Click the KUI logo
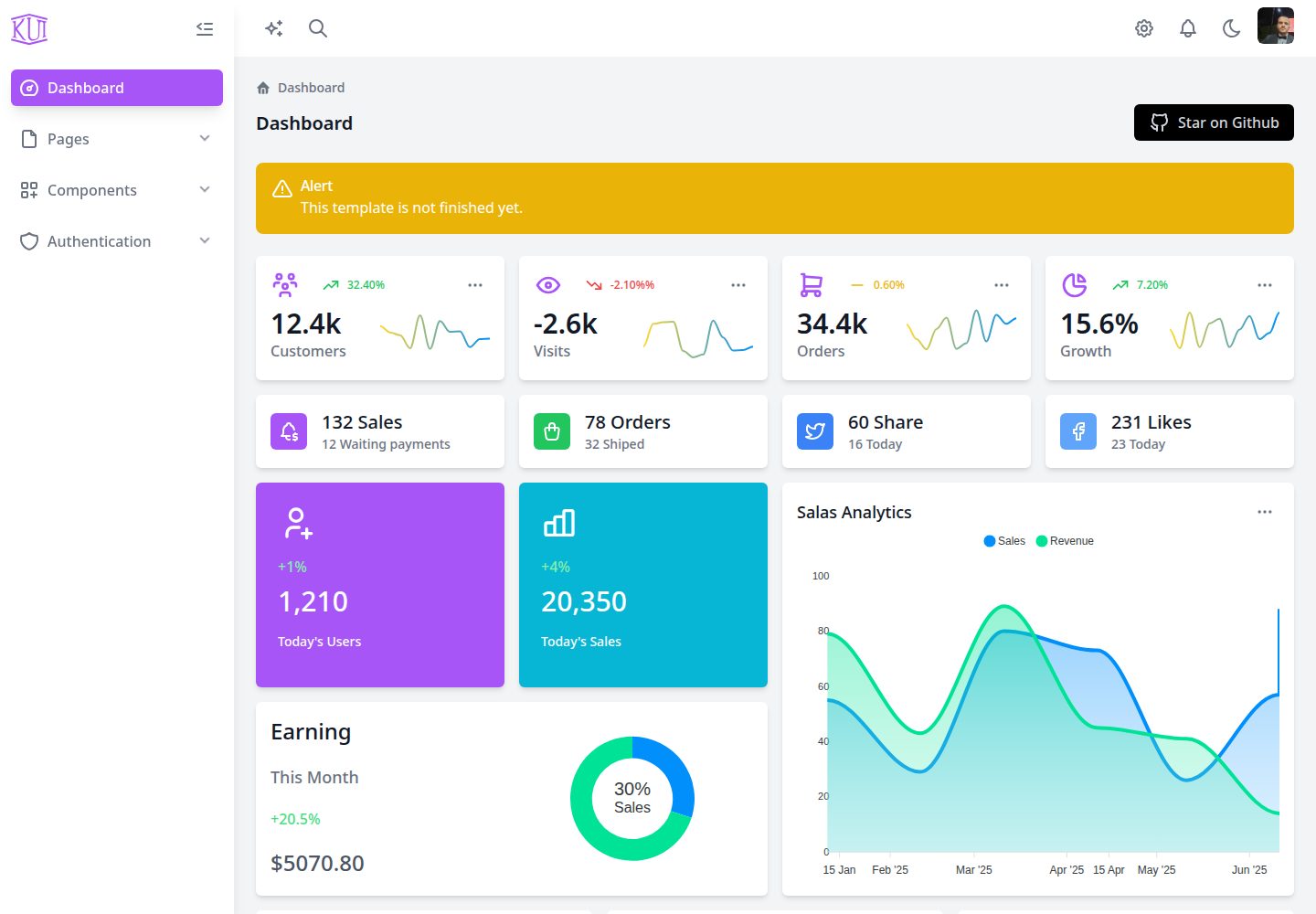The width and height of the screenshot is (1316, 914). 29,29
